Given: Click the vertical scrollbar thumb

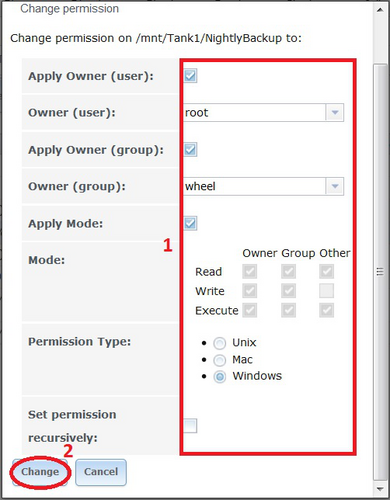Looking at the screenshot, I should pyautogui.click(x=380, y=272).
